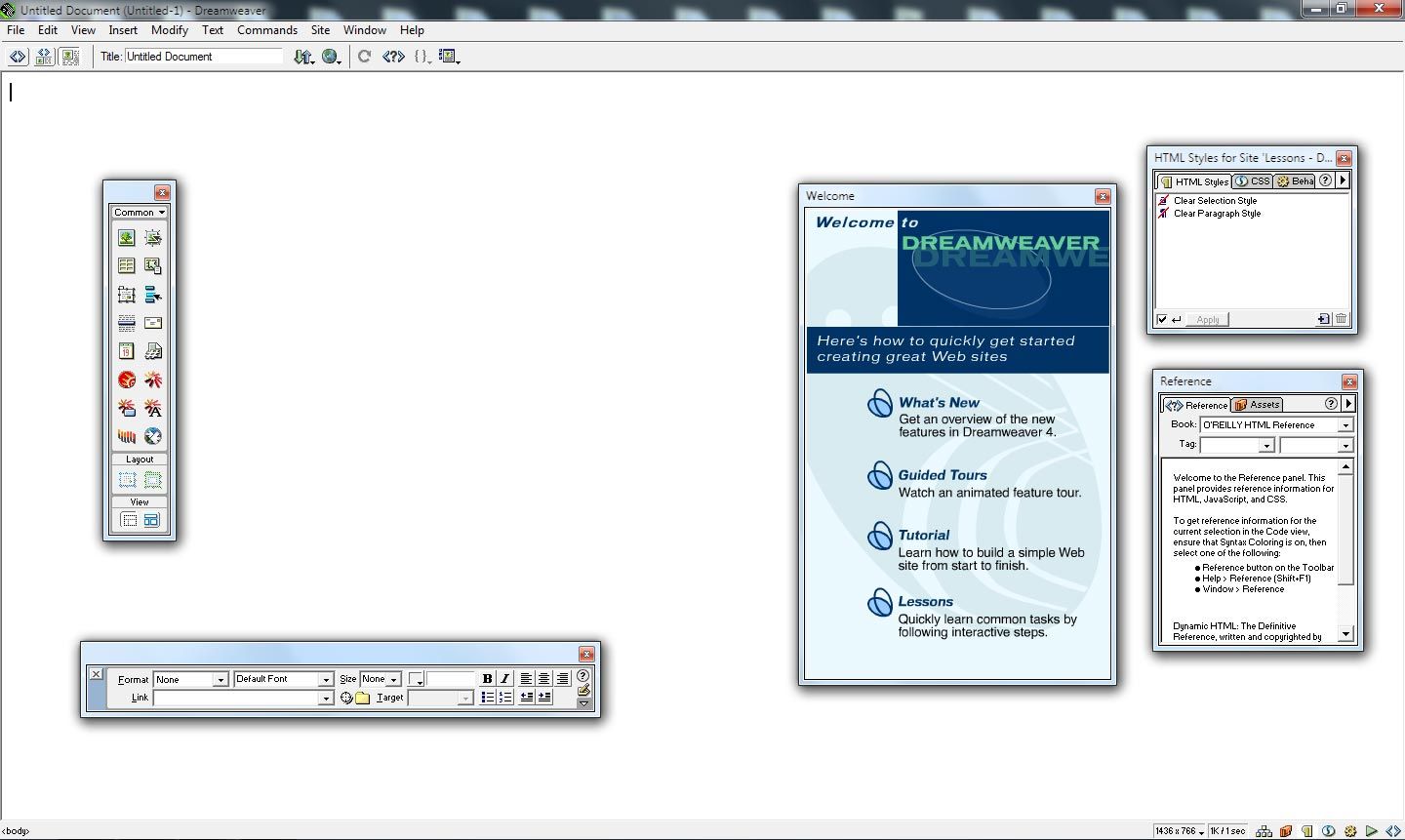Toggle Bold in Property inspector

[x=487, y=679]
